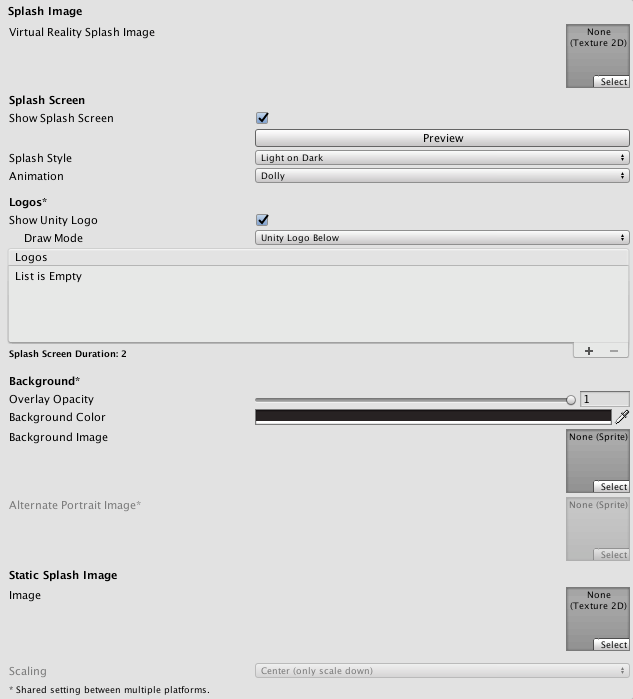
Task: Select a Background Image sprite
Action: [611, 486]
